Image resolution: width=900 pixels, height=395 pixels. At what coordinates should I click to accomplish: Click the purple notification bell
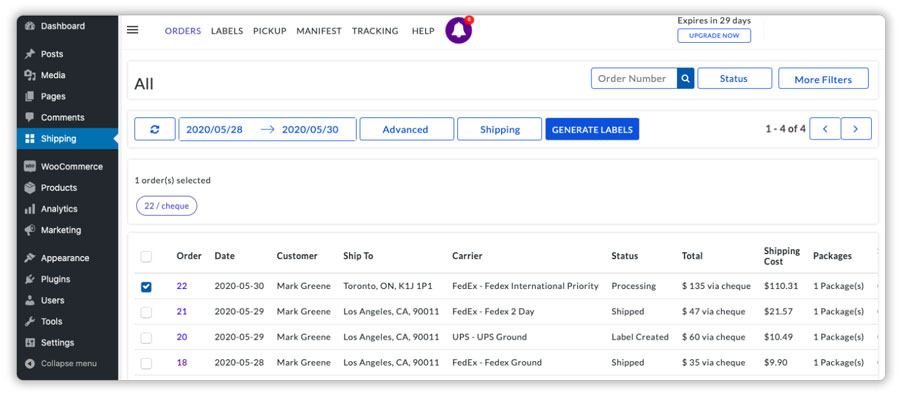tap(459, 30)
